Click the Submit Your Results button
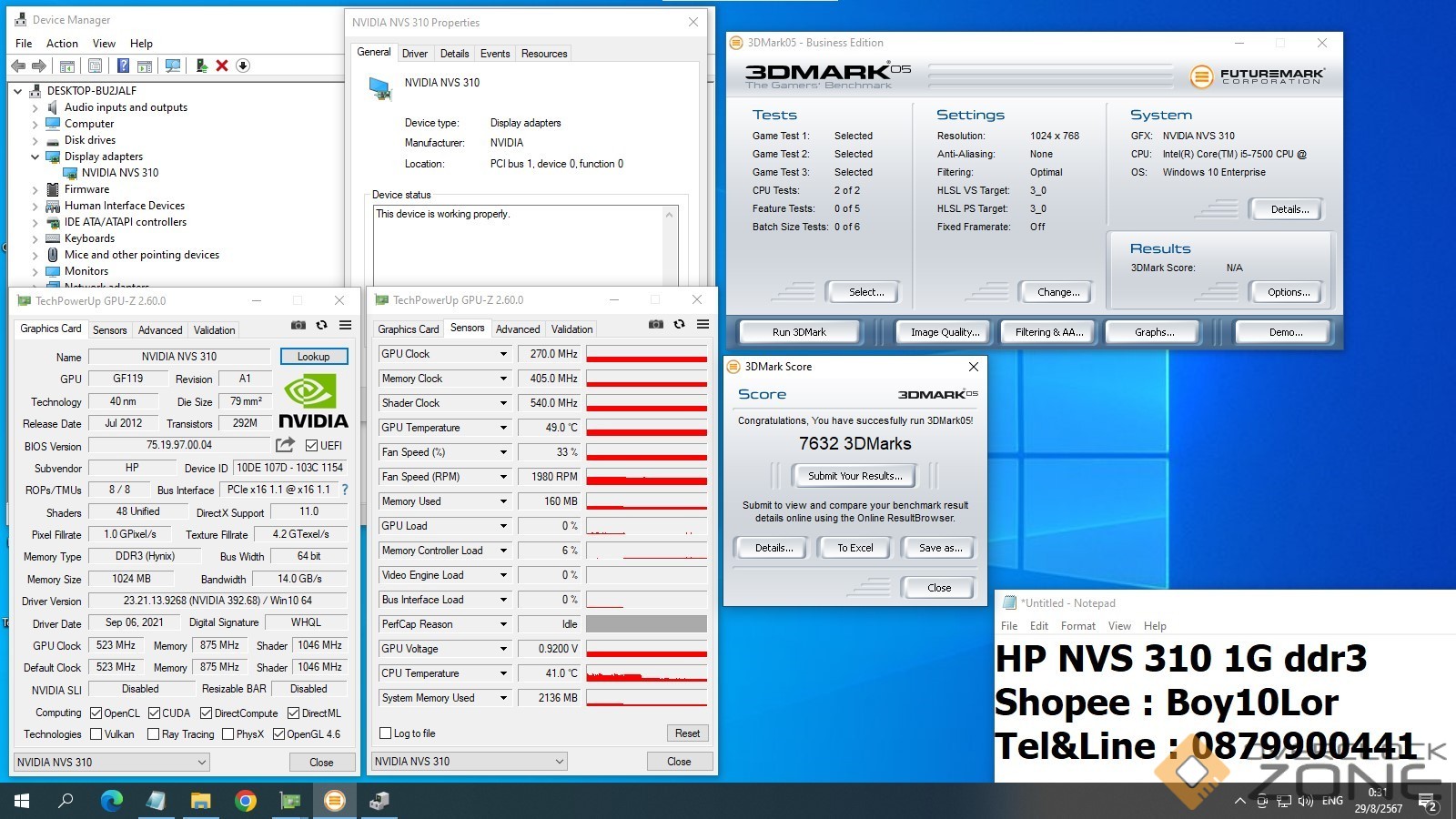Viewport: 1456px width, 819px height. point(854,476)
